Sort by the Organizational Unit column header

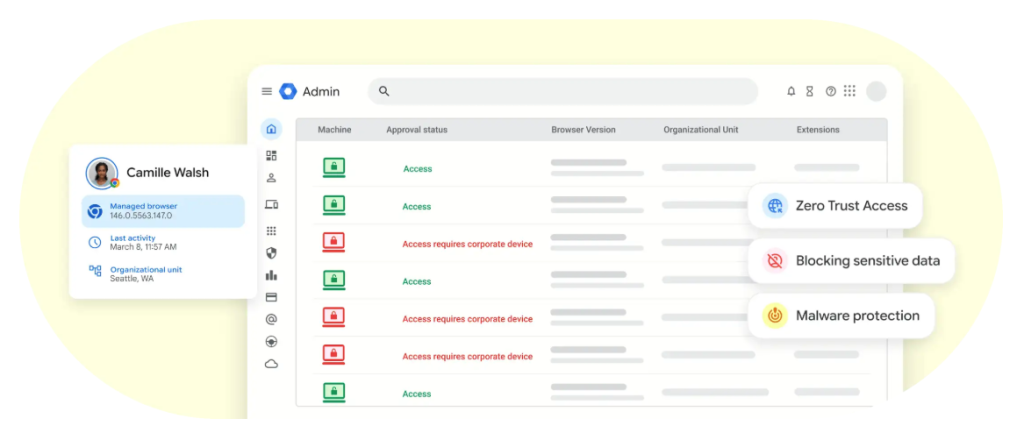pos(701,130)
